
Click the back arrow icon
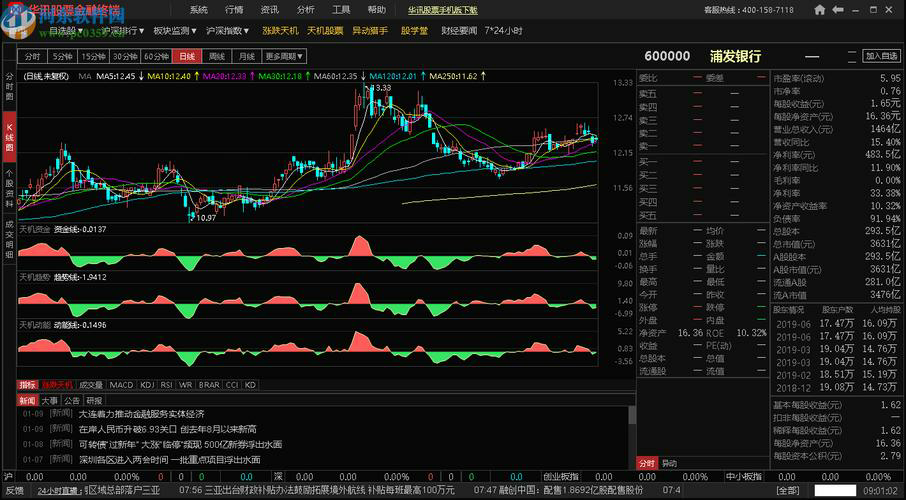(836, 10)
